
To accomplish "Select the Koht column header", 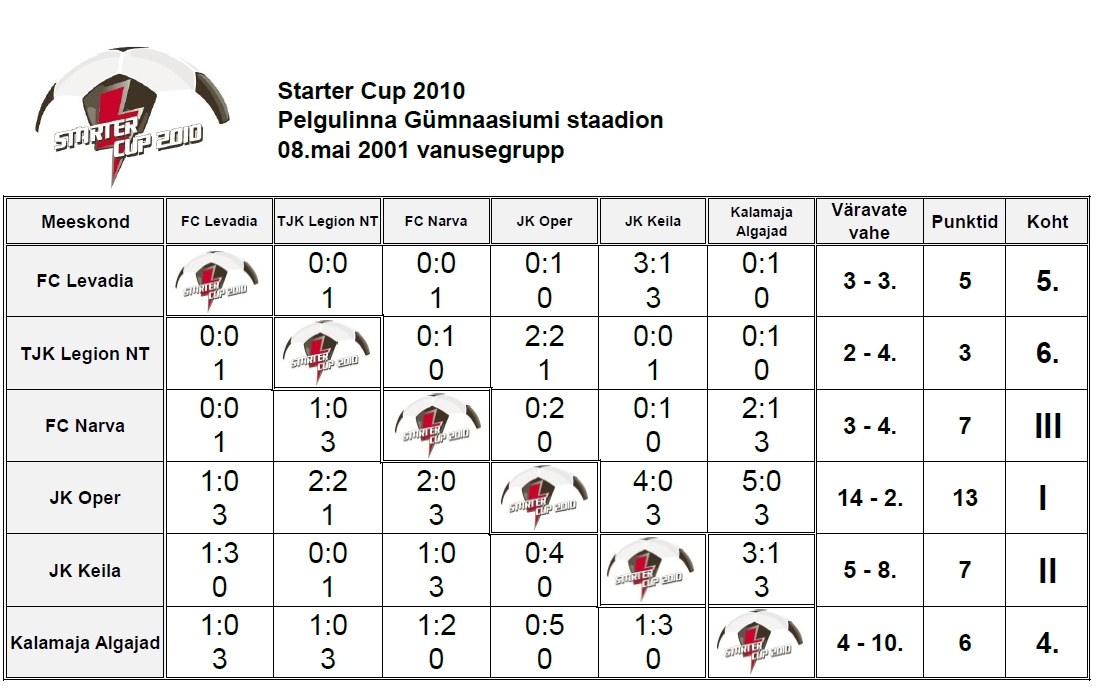I will (1047, 221).
